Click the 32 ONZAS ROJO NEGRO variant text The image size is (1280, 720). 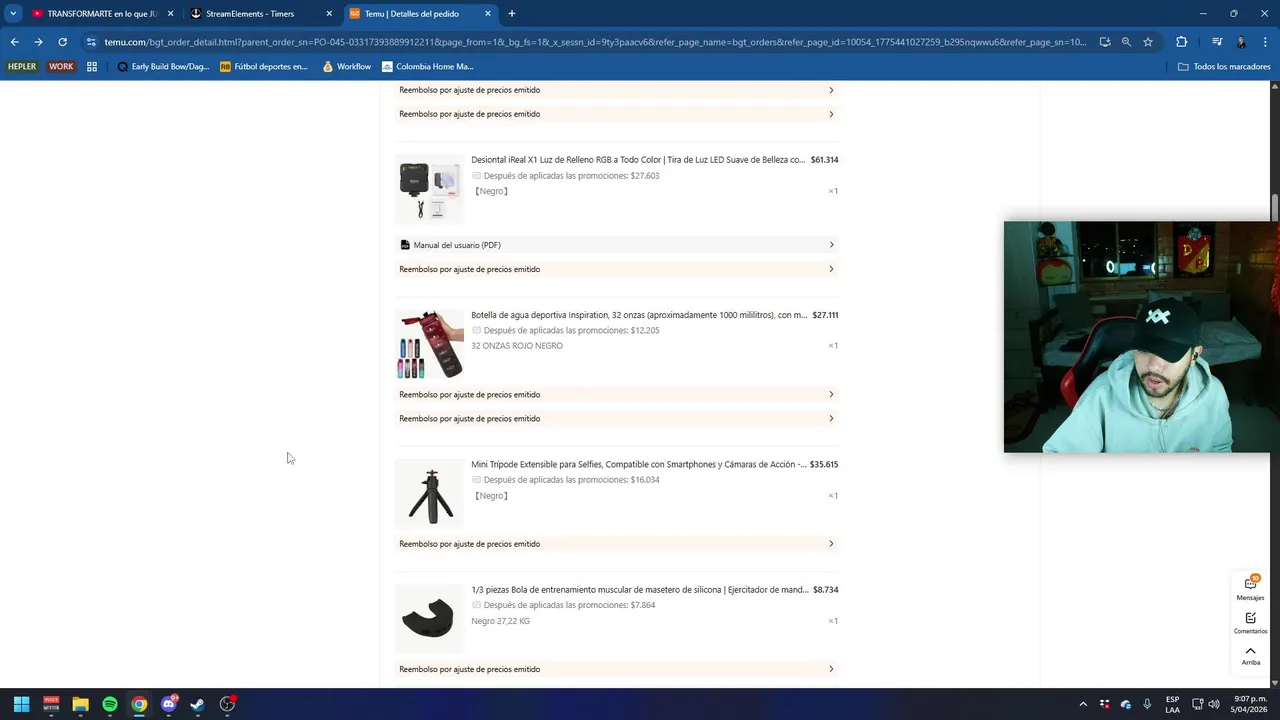click(x=517, y=346)
